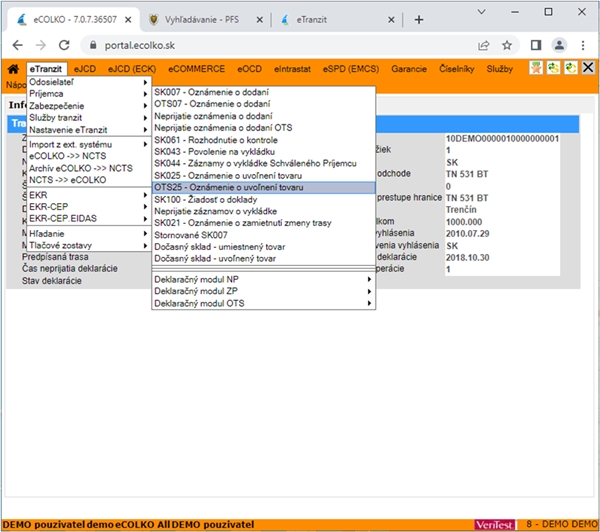Expand the EKR-CEP.EIDAS submenu
Viewport: 600px width, 532px height.
pyautogui.click(x=89, y=219)
